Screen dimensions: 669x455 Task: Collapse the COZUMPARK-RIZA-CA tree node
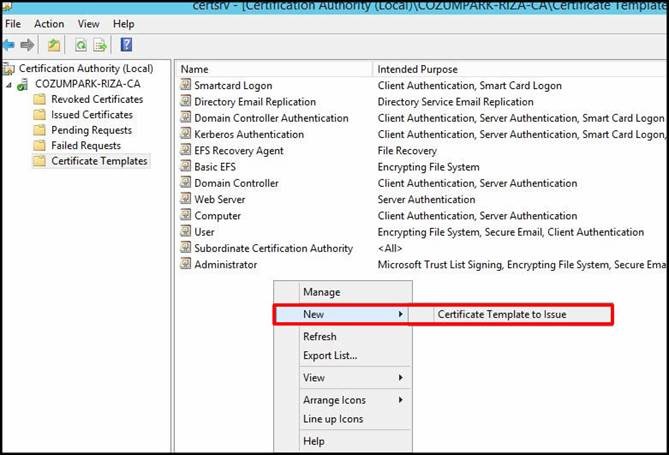pos(9,85)
